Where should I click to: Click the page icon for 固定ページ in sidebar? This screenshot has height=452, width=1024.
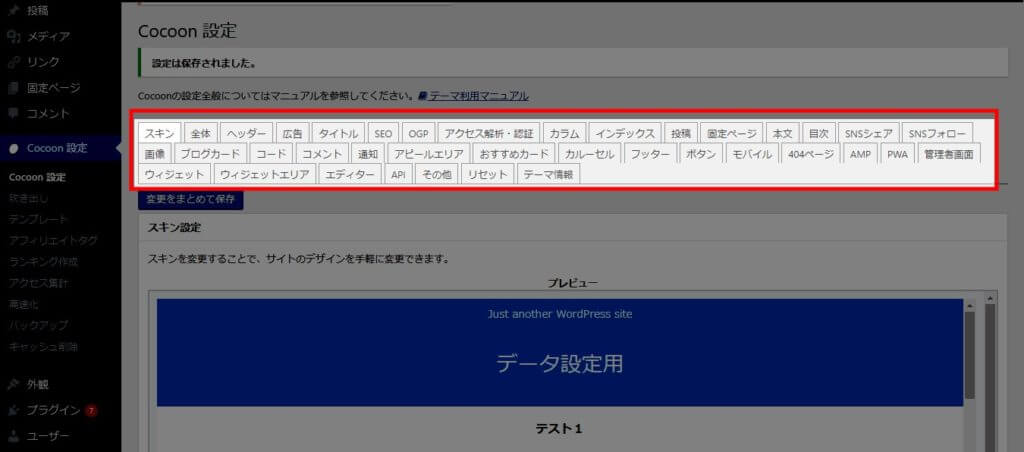click(13, 88)
